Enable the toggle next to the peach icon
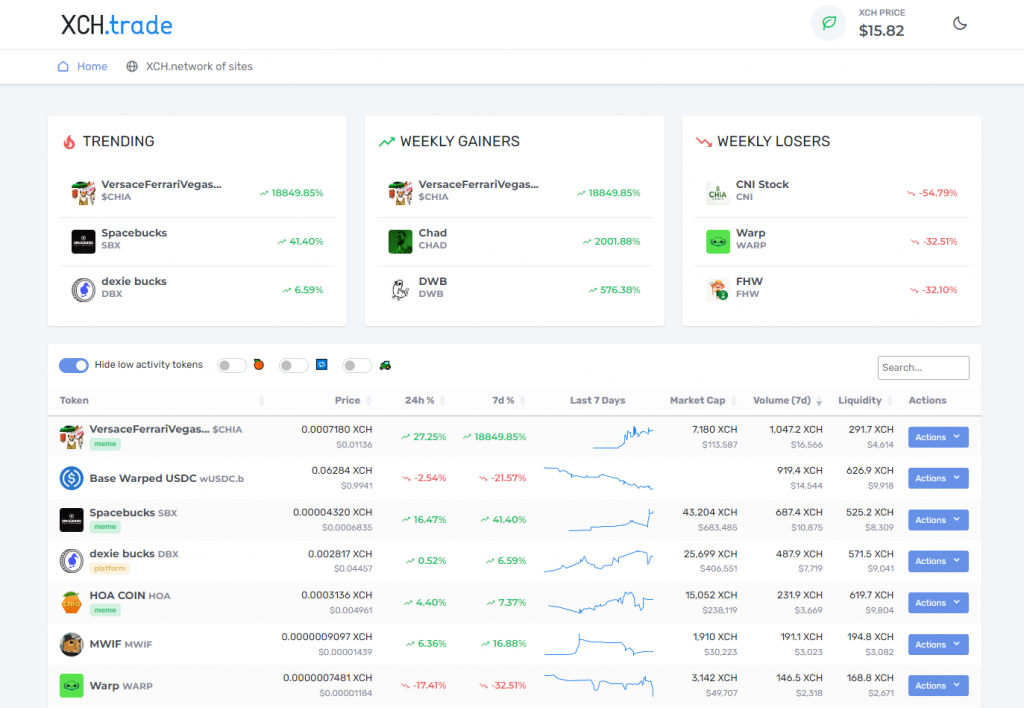 [231, 365]
